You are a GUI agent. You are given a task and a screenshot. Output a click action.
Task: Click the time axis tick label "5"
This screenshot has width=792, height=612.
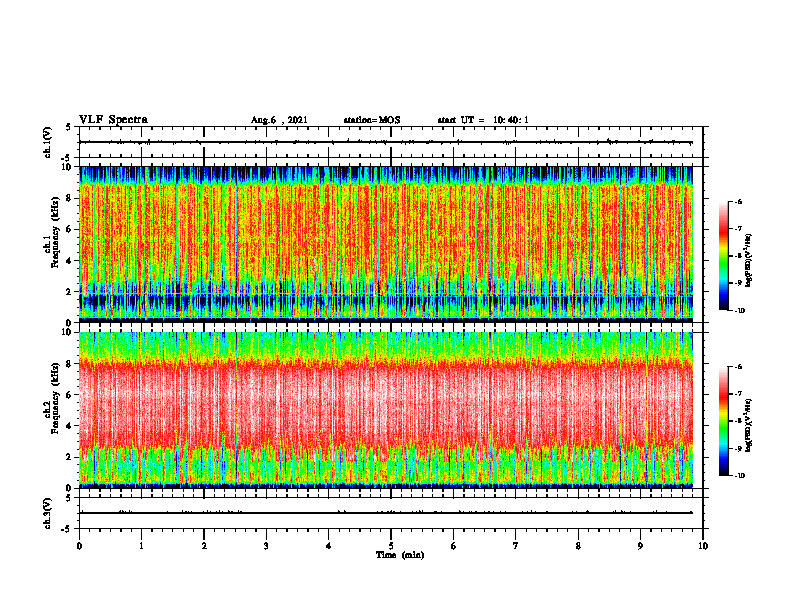click(x=391, y=546)
